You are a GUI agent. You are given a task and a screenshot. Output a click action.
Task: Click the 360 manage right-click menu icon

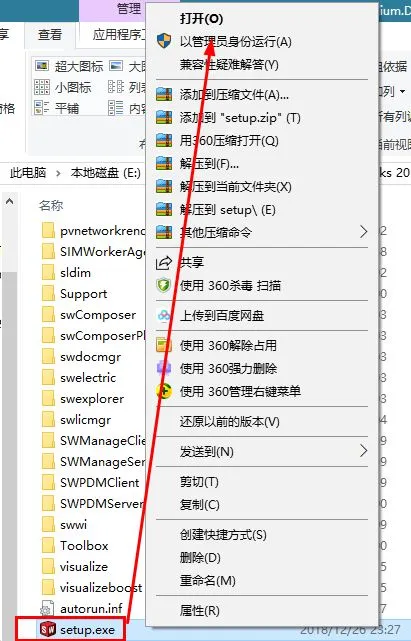click(164, 391)
